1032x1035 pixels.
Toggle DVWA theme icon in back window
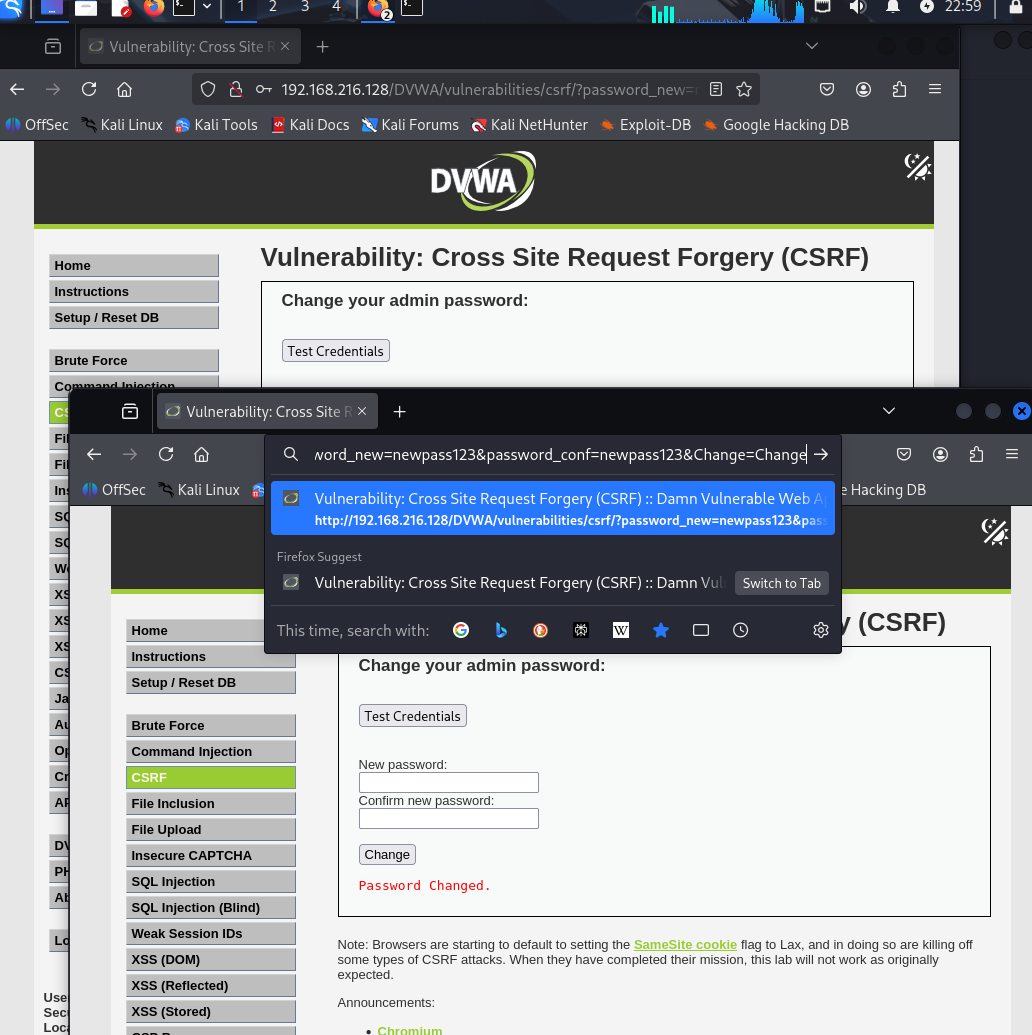[x=918, y=167]
